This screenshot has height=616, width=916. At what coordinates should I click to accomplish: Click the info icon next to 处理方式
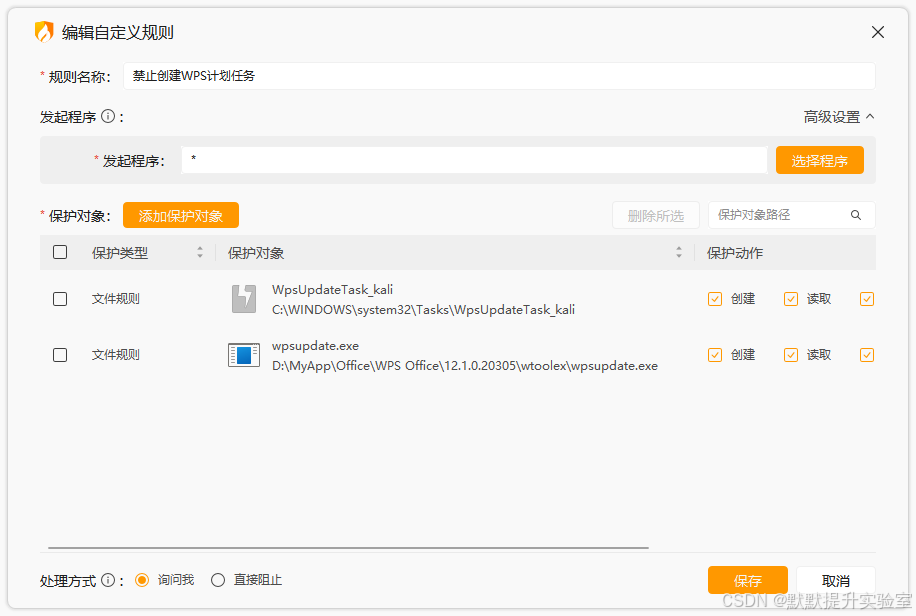pos(107,580)
